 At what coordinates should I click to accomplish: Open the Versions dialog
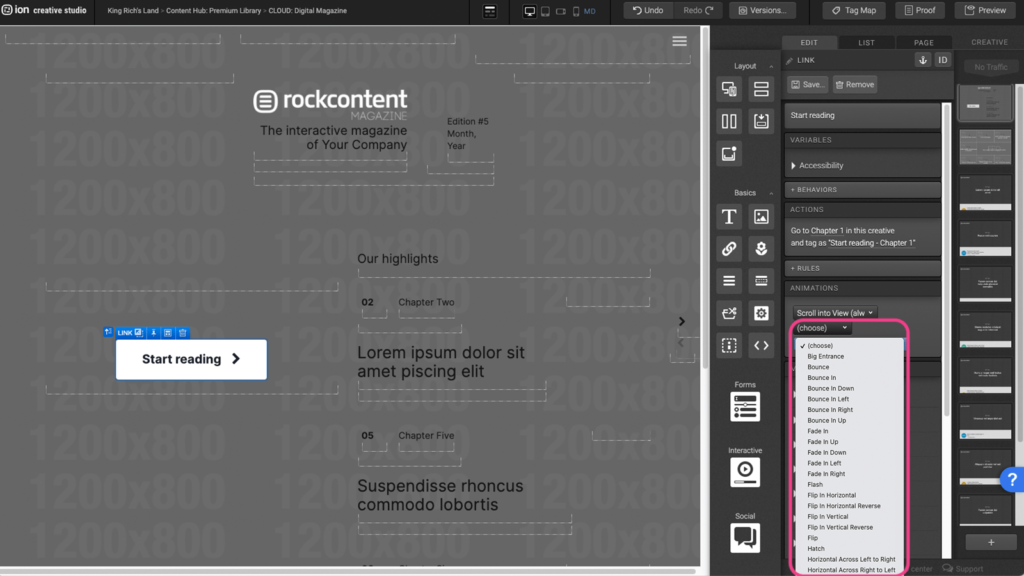[762, 10]
